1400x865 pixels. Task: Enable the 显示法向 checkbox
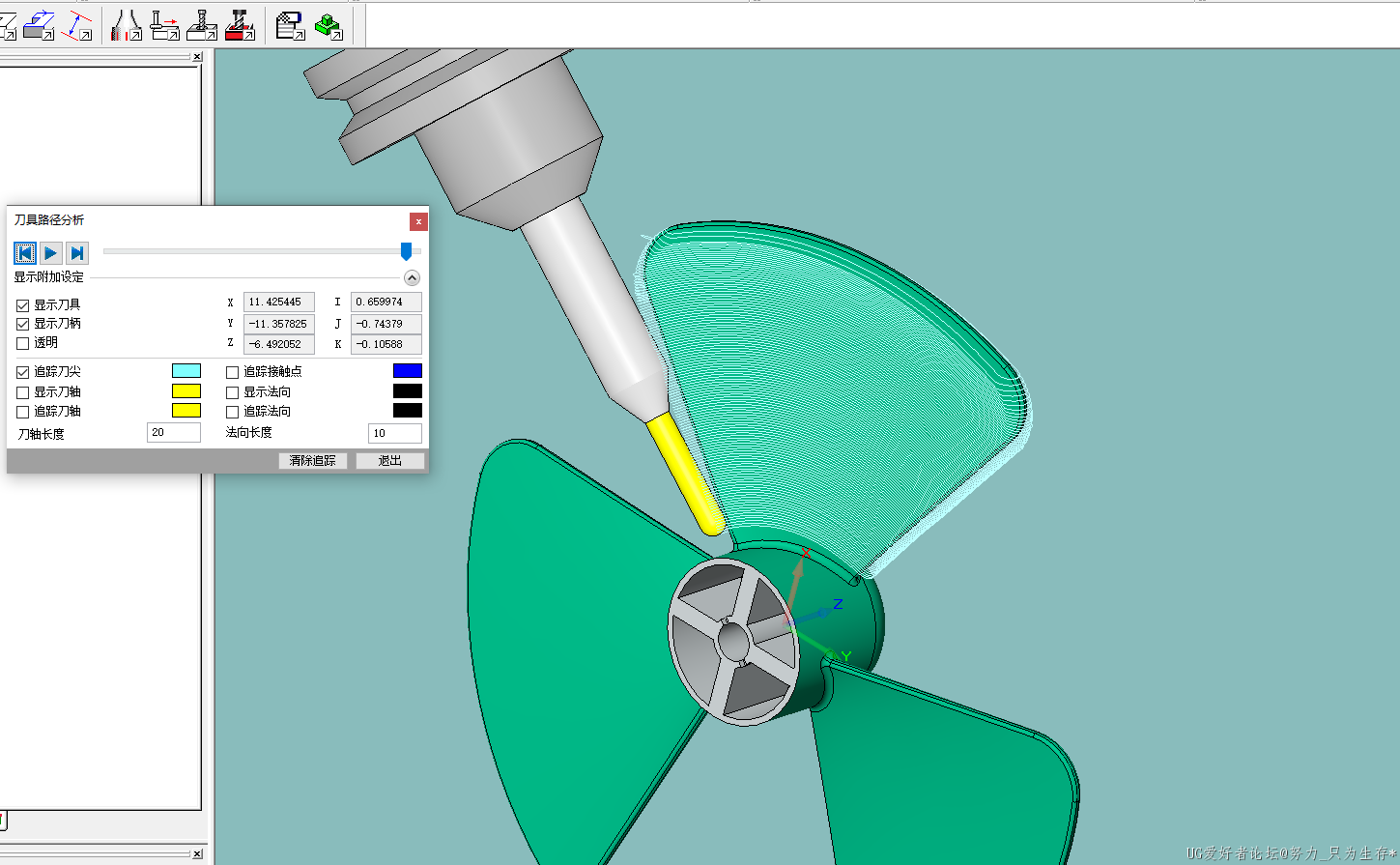(232, 392)
